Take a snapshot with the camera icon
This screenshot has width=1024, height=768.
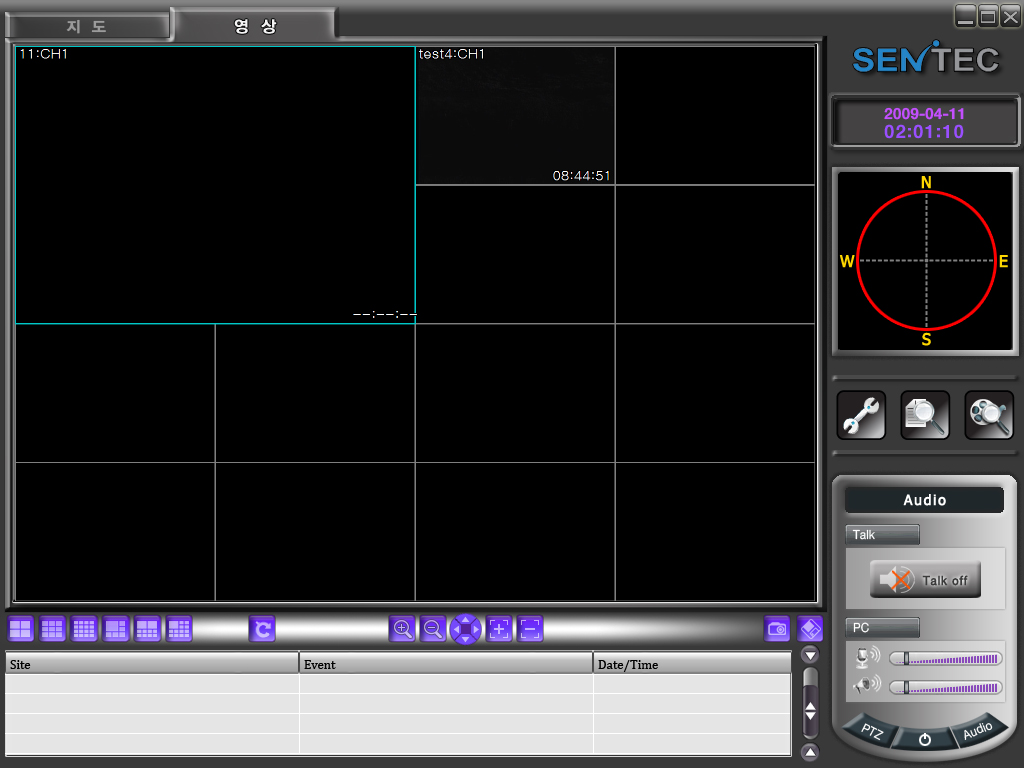[x=777, y=629]
